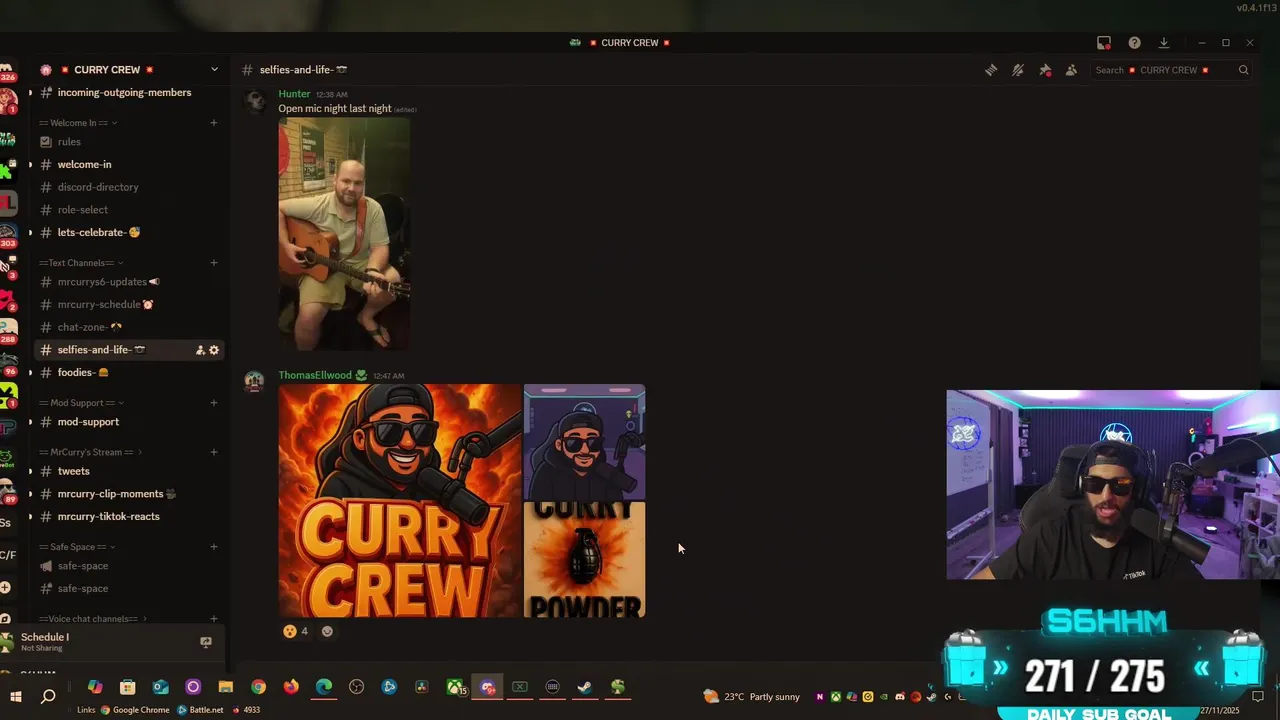Click Hunter's avatar beside his message
Image resolution: width=1280 pixels, height=720 pixels.
[x=255, y=100]
